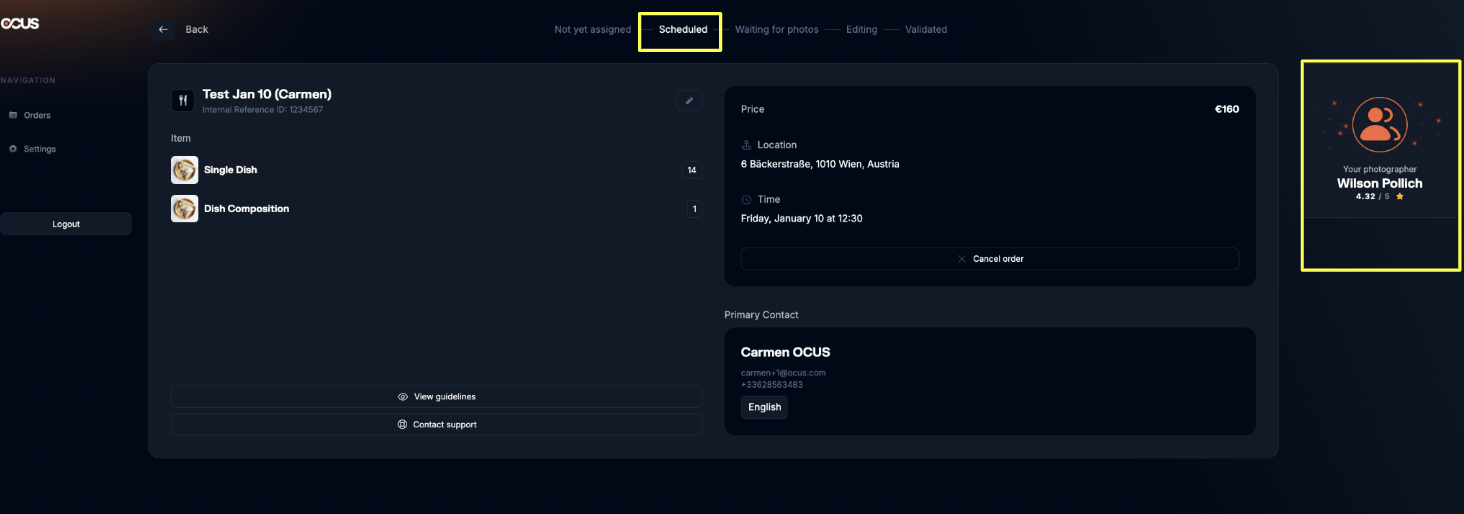
Task: Open Settings in the navigation sidebar
Action: (x=39, y=149)
